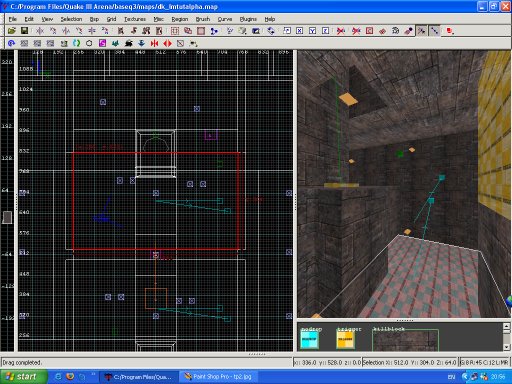The height and width of the screenshot is (384, 512).
Task: Open the Curve menu
Action: [225, 19]
